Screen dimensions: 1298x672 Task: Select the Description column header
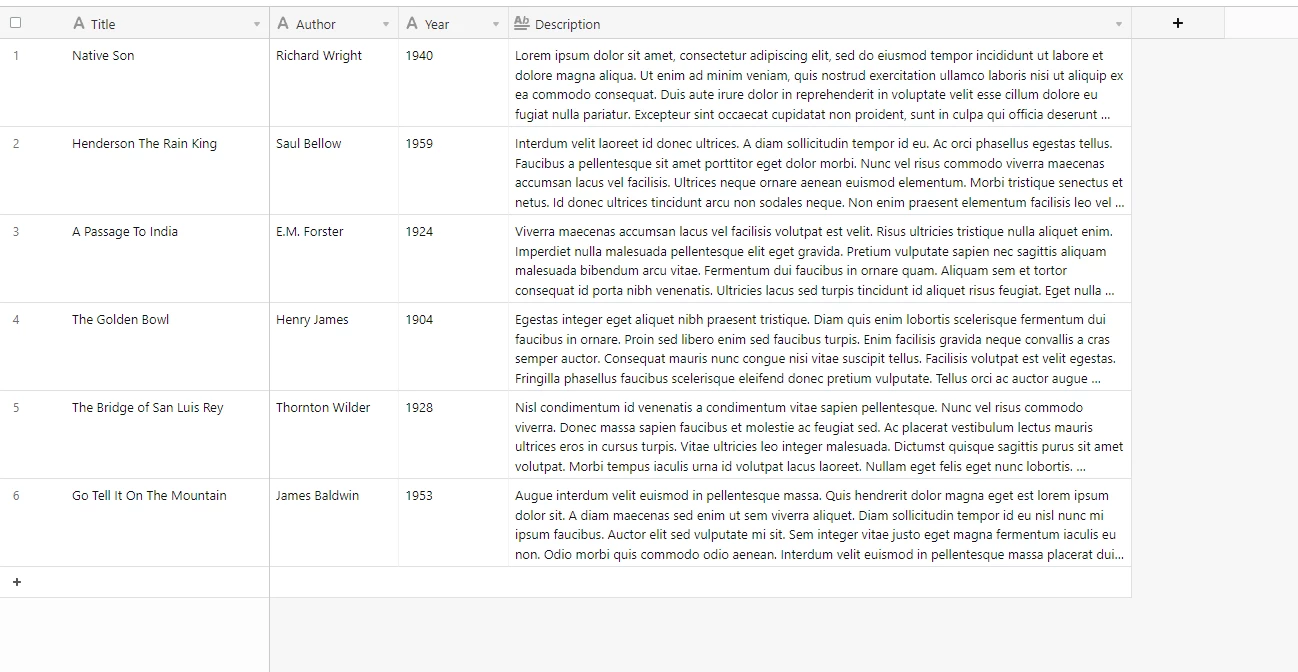(x=820, y=23)
